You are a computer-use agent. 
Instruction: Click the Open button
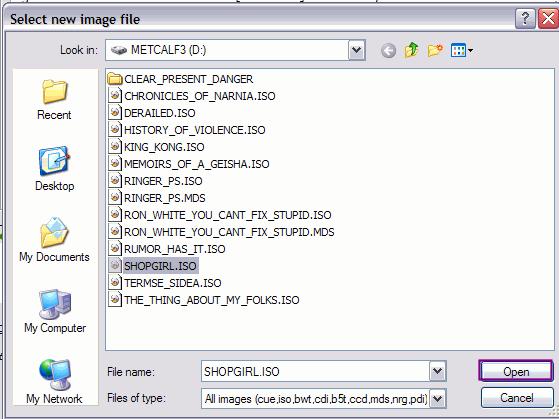[x=516, y=371]
